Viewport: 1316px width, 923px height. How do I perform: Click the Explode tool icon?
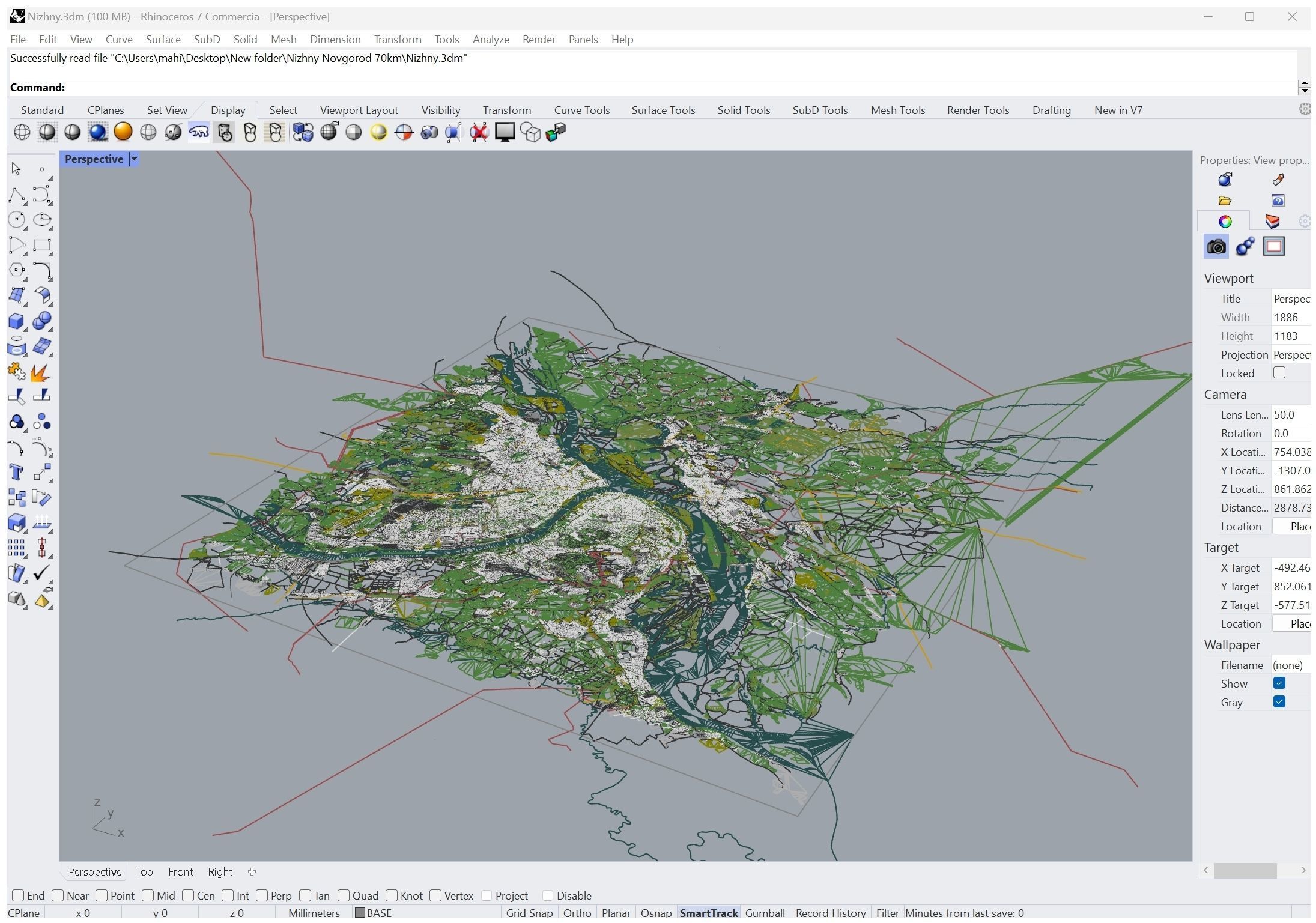point(41,373)
